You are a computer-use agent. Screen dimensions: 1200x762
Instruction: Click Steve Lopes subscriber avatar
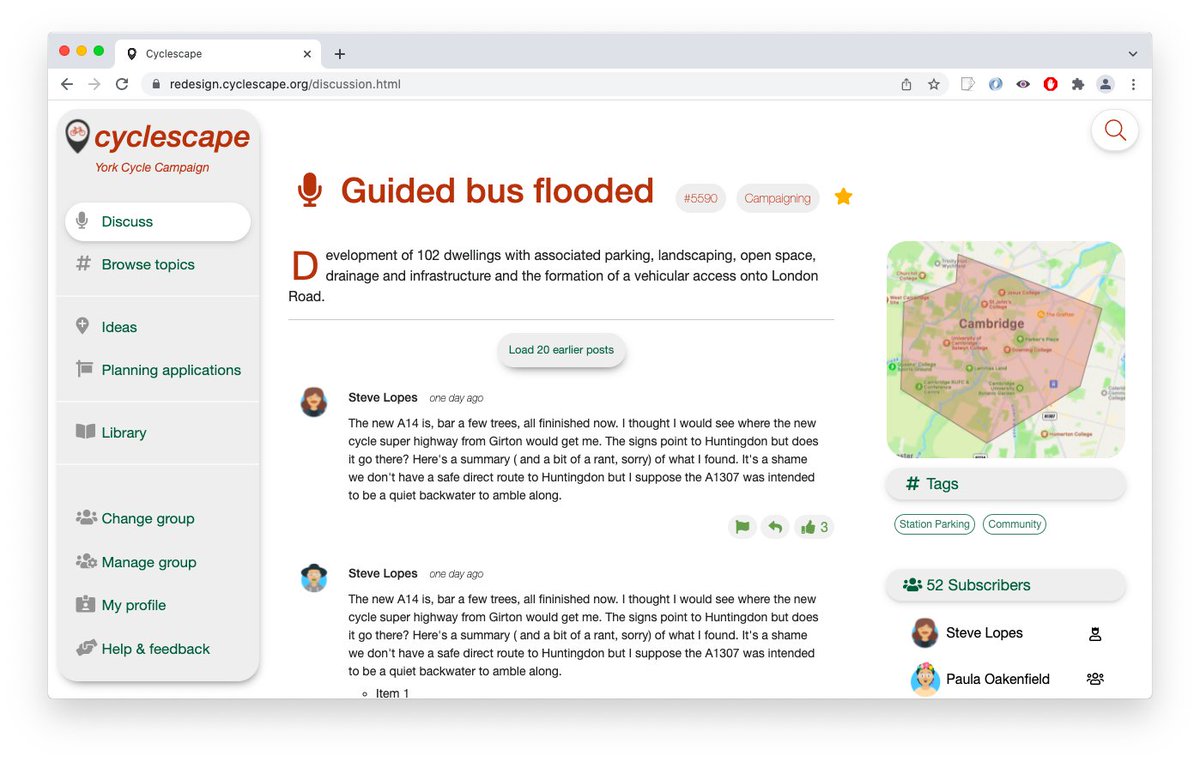(x=925, y=633)
